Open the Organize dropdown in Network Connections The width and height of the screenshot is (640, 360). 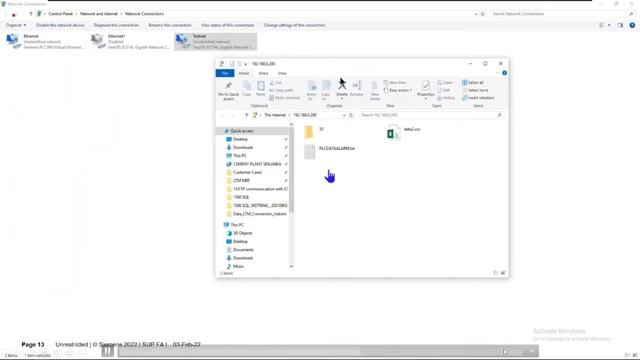tap(16, 25)
